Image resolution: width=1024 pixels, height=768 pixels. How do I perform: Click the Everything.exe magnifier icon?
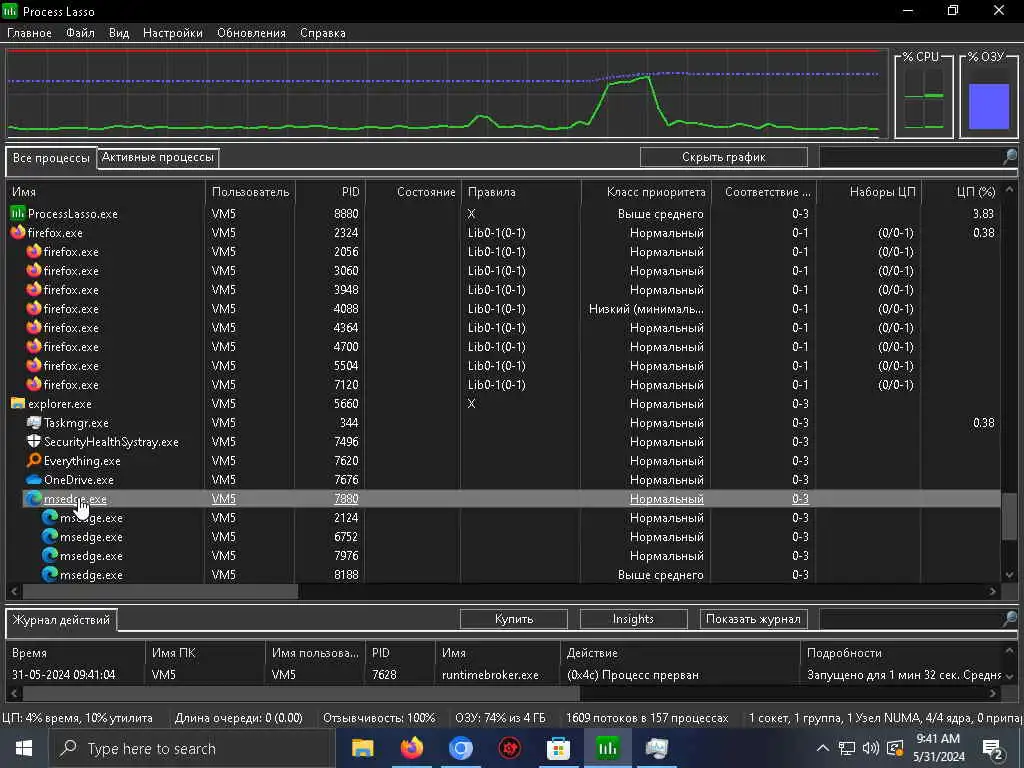click(x=34, y=460)
